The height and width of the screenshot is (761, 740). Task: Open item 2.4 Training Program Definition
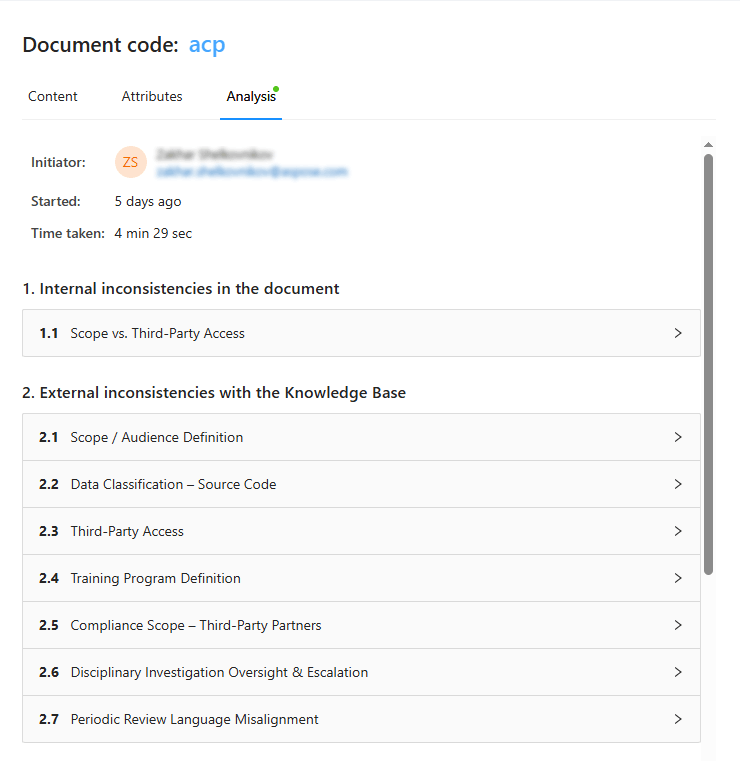(155, 578)
